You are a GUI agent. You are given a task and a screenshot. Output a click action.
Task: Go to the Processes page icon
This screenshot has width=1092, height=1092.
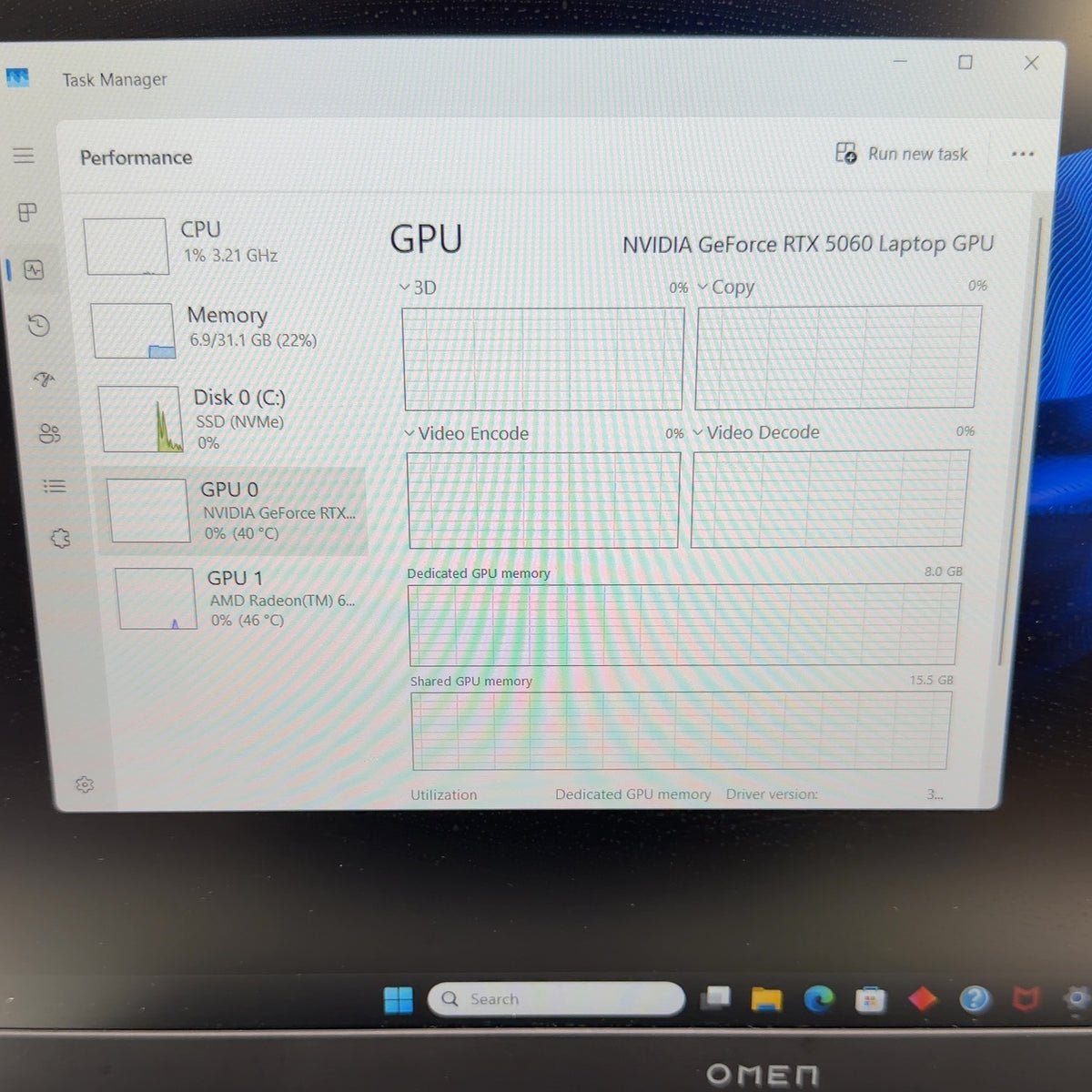(28, 212)
